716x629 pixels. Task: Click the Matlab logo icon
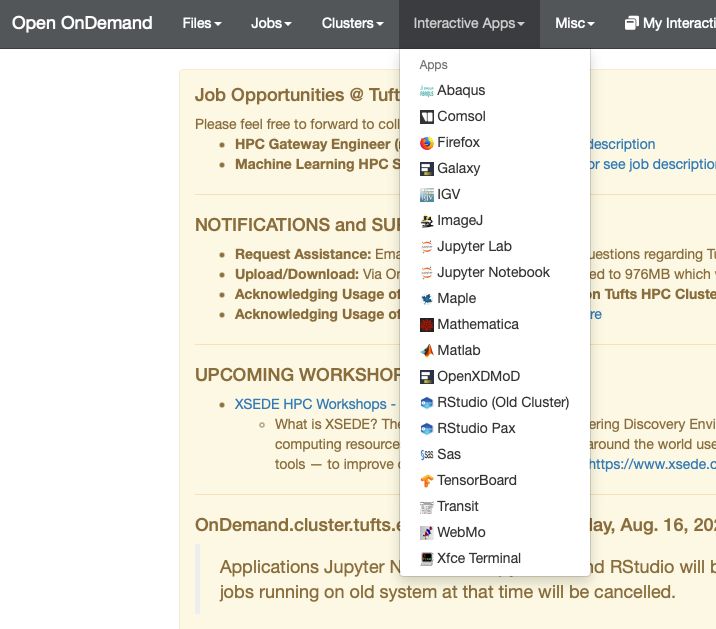(426, 351)
